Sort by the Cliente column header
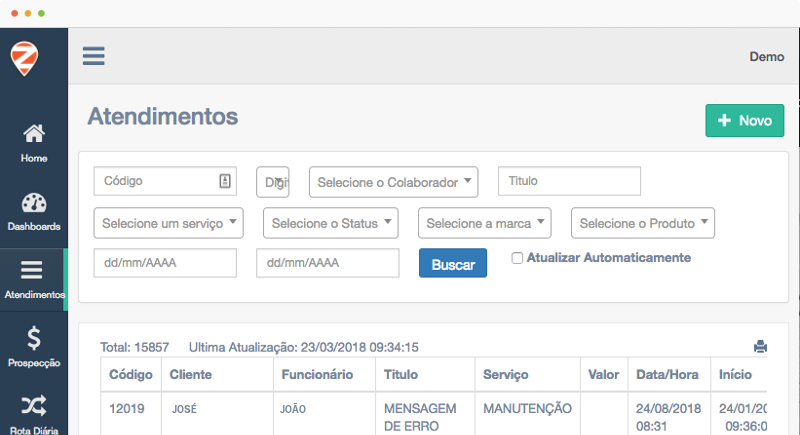 point(191,374)
